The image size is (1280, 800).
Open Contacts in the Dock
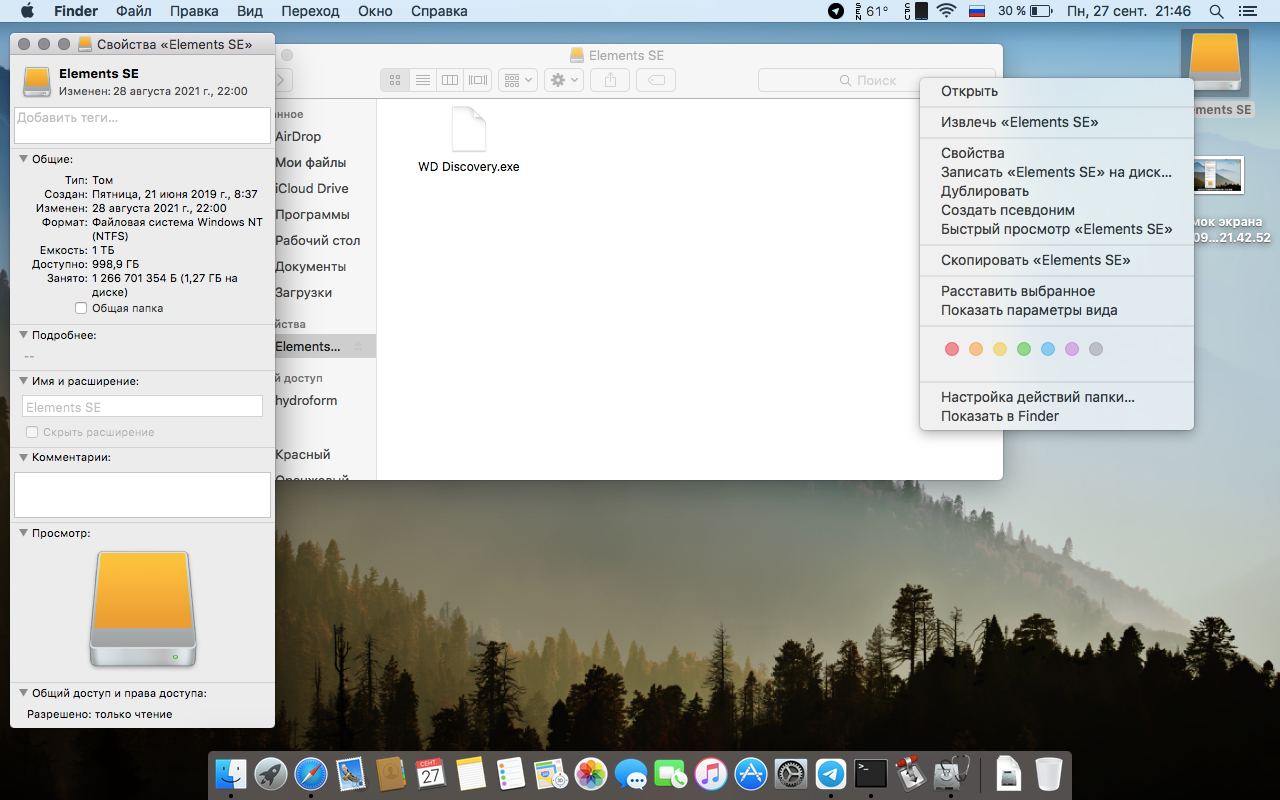click(391, 773)
